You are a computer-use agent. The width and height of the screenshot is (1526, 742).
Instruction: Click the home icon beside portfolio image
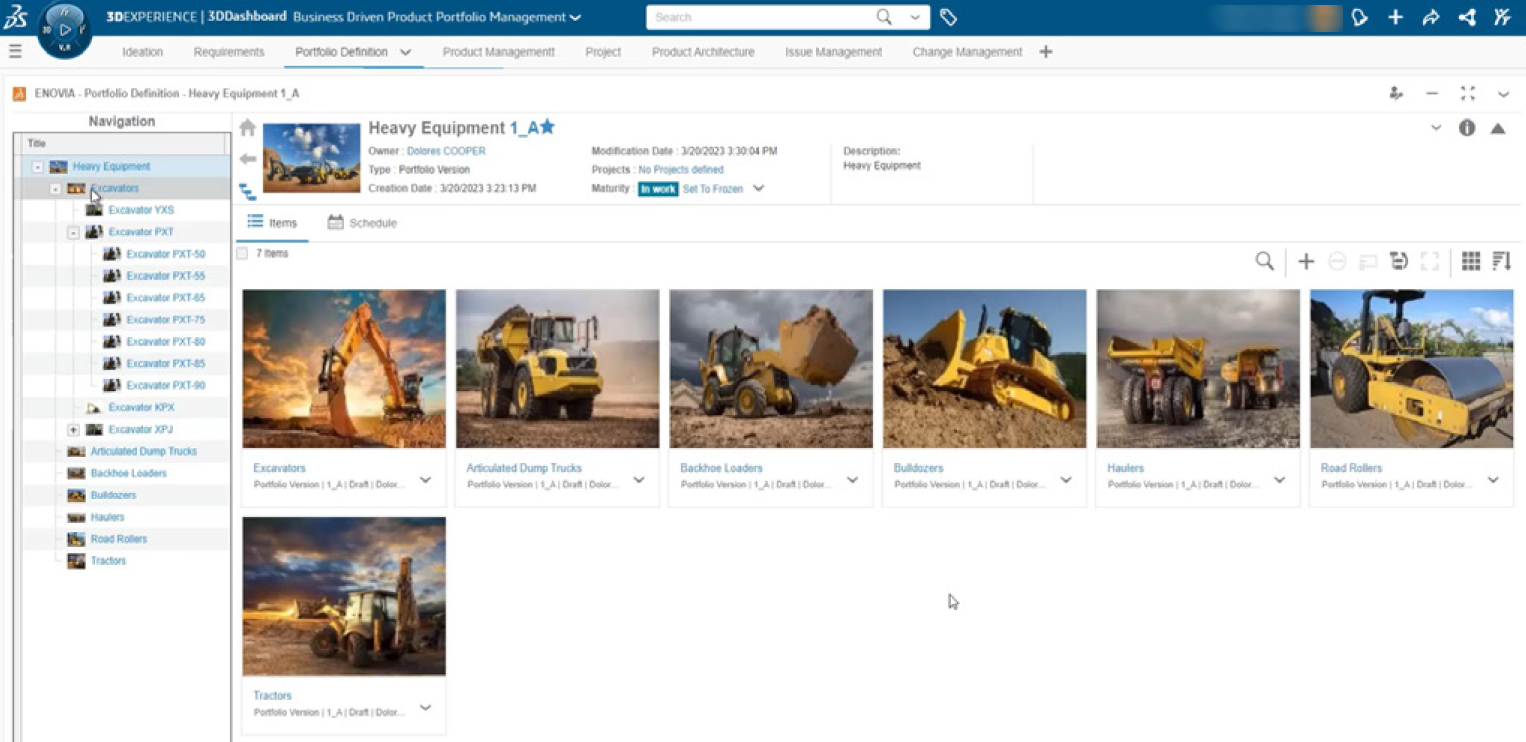(x=248, y=128)
